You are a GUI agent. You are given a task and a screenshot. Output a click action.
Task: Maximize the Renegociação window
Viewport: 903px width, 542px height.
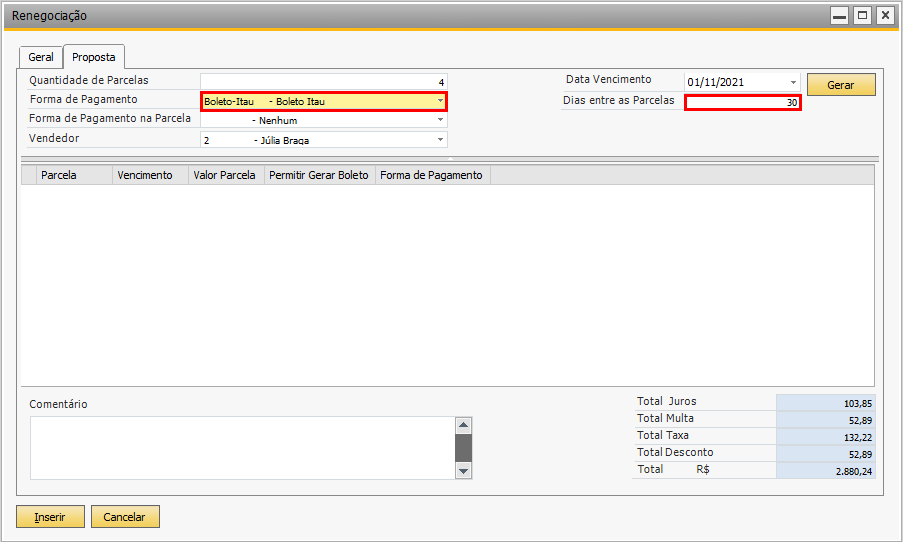coord(862,16)
